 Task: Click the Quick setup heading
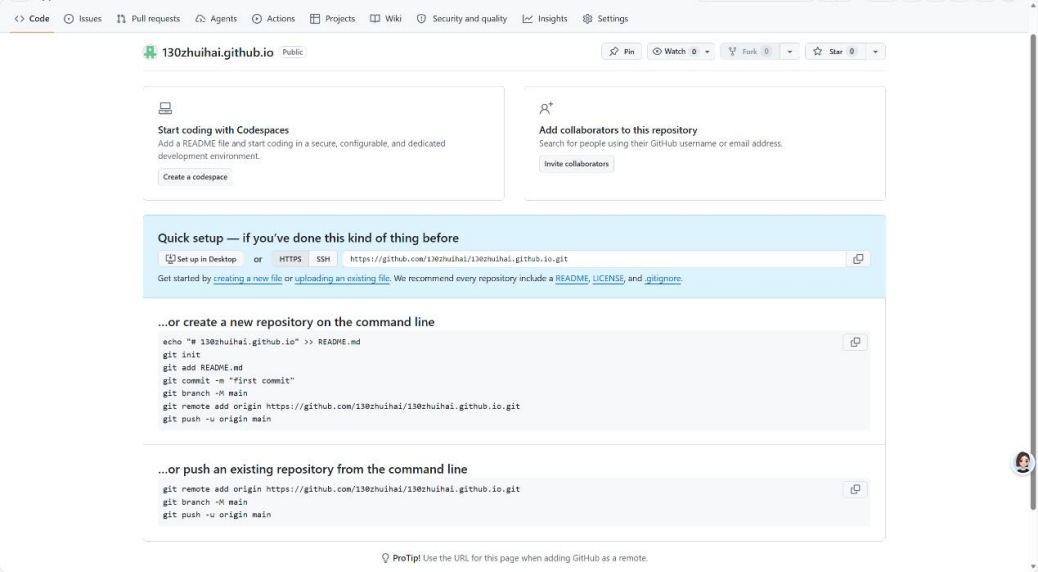[x=308, y=238]
